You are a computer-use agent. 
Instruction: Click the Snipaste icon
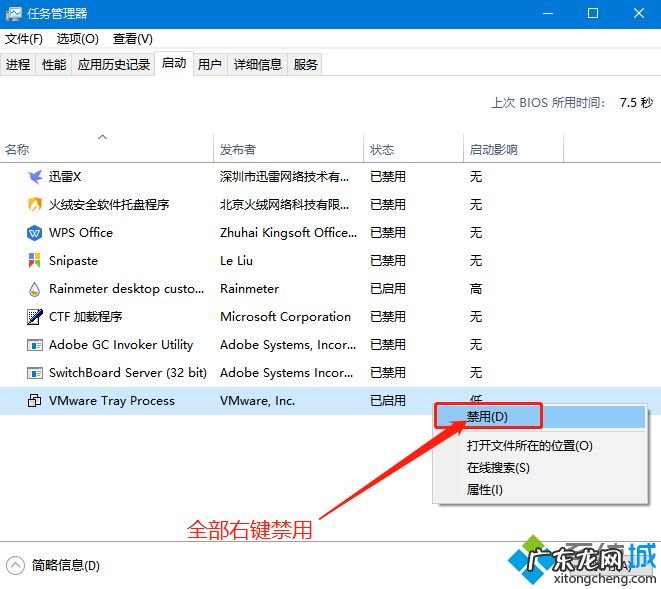(35, 261)
